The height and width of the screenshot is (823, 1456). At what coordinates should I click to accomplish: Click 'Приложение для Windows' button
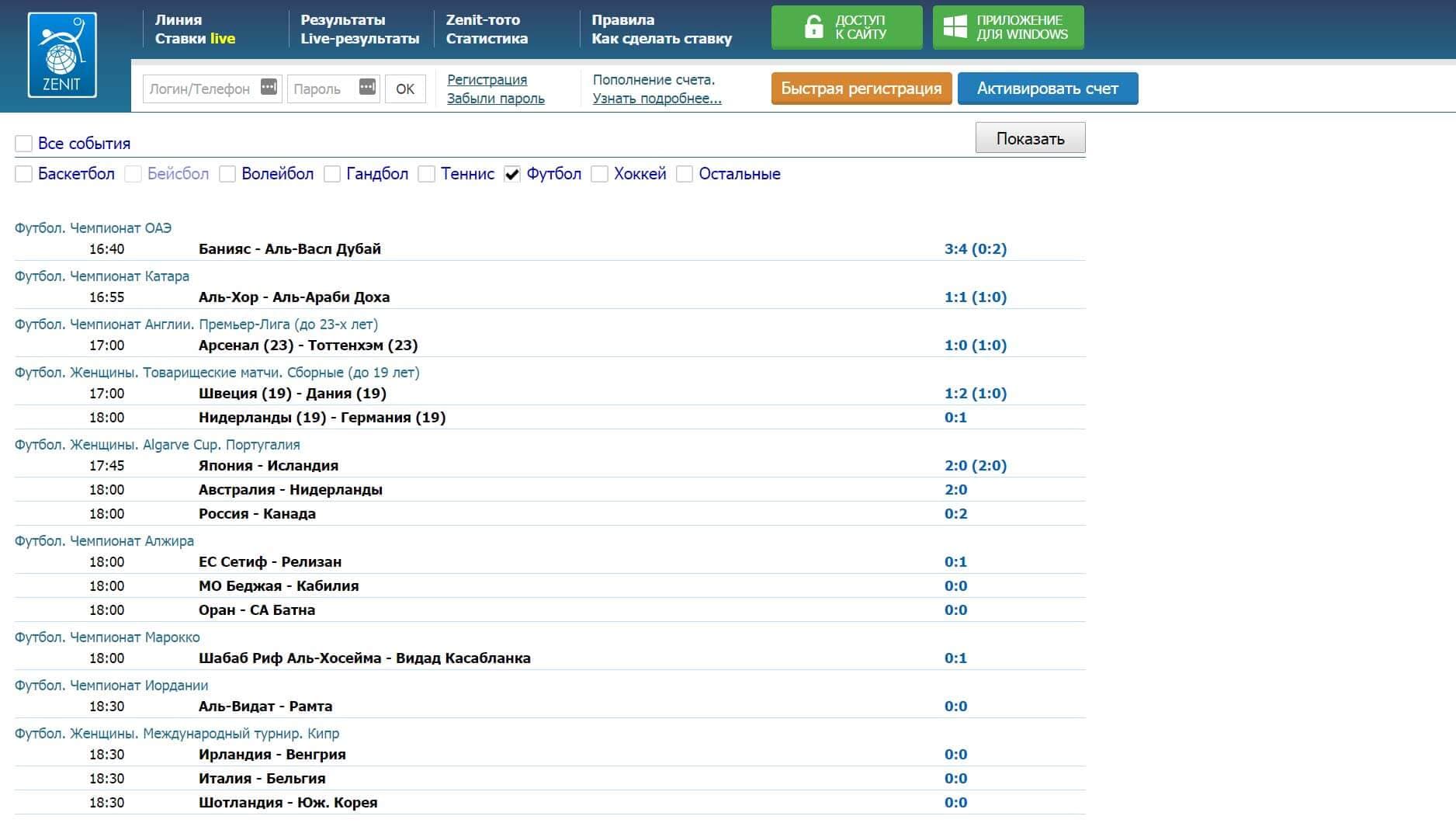[x=1008, y=27]
